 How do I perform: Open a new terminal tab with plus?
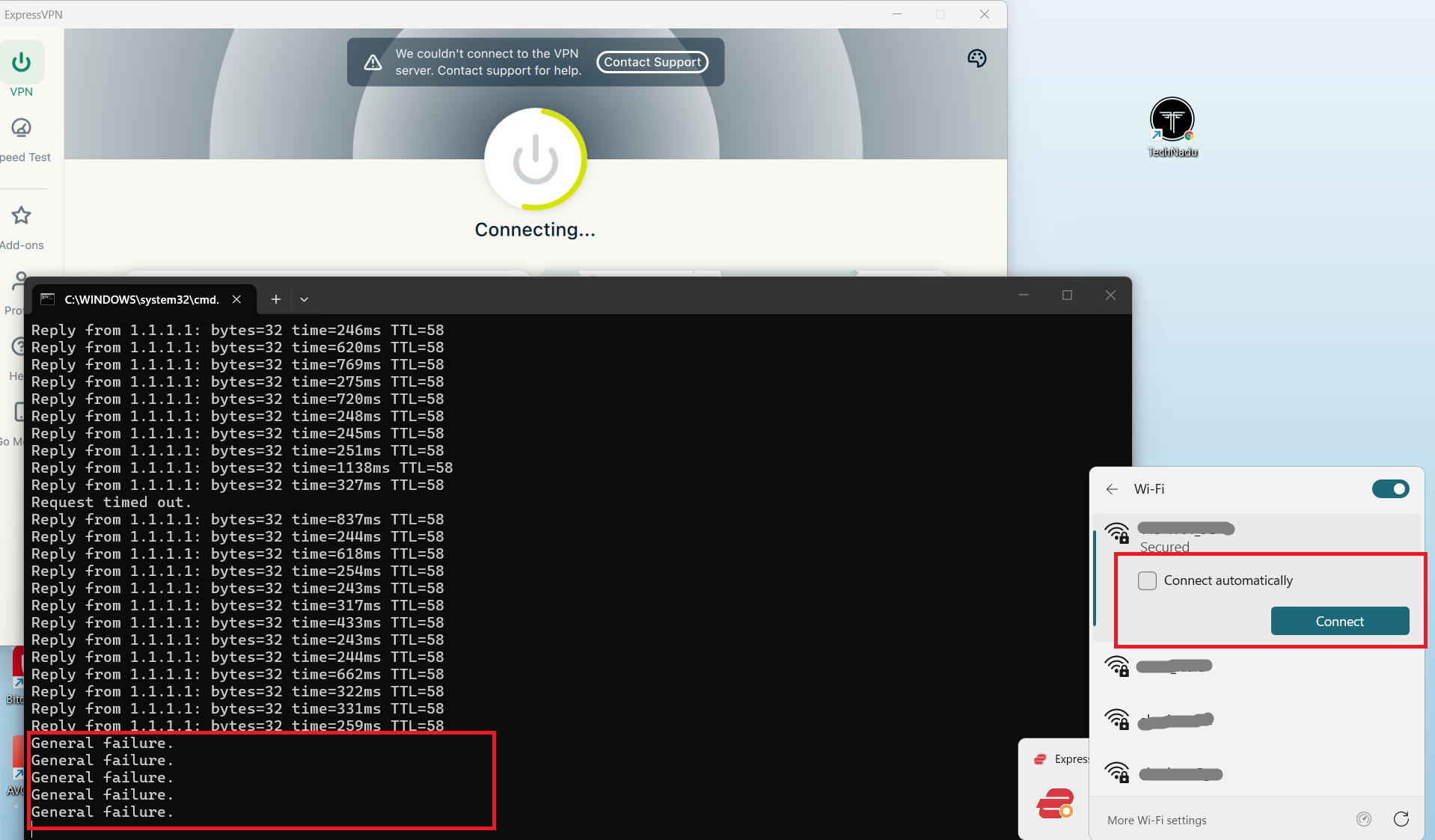(x=276, y=299)
